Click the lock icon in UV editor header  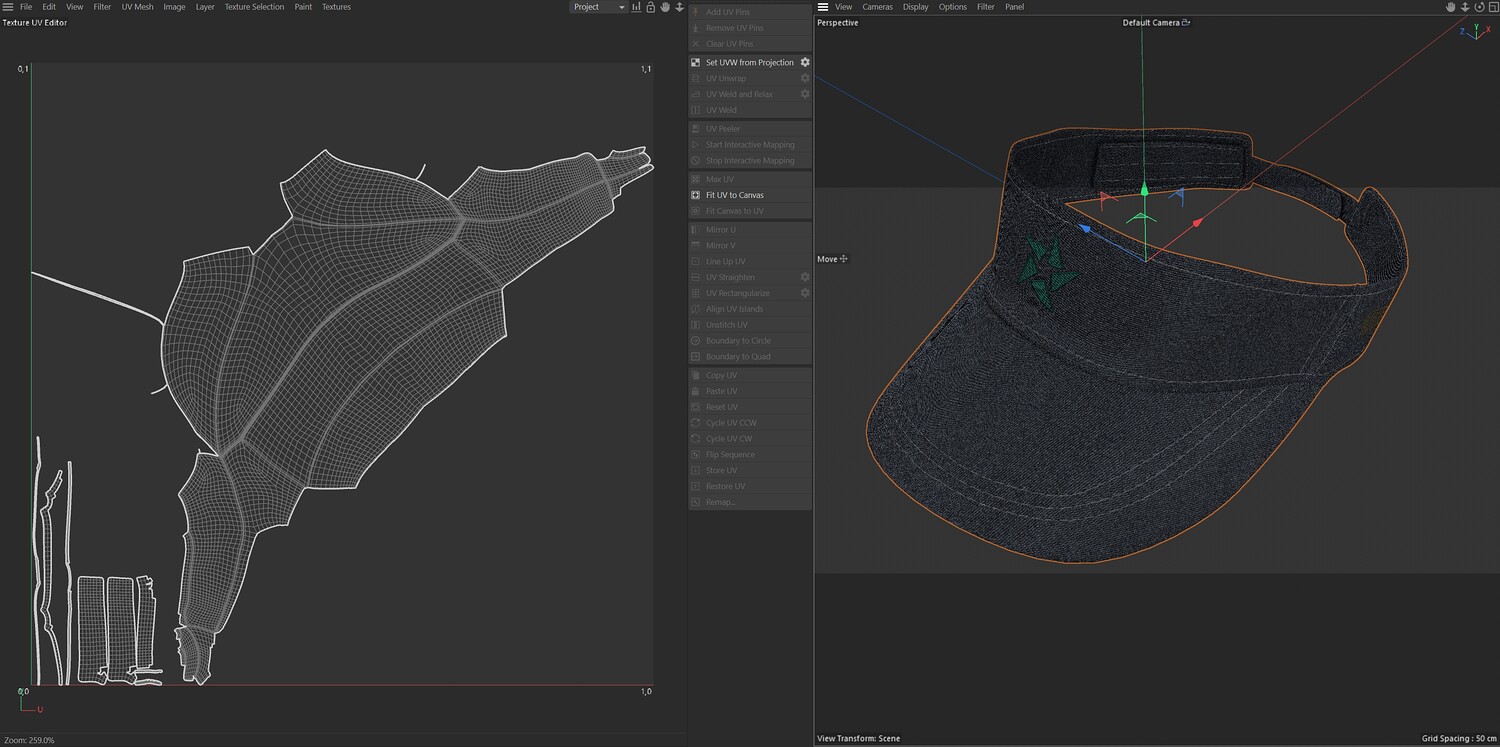(x=651, y=7)
